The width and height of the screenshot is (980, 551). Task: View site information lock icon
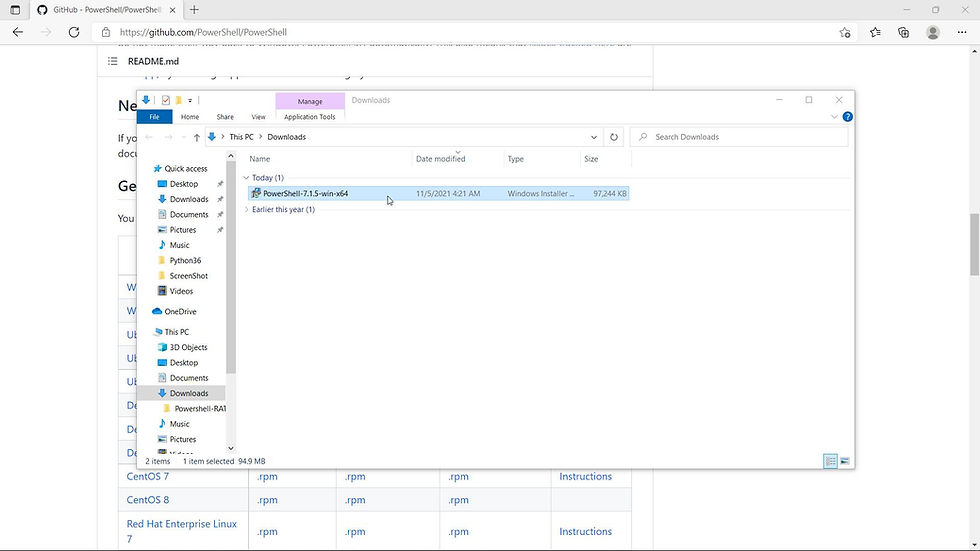click(106, 32)
